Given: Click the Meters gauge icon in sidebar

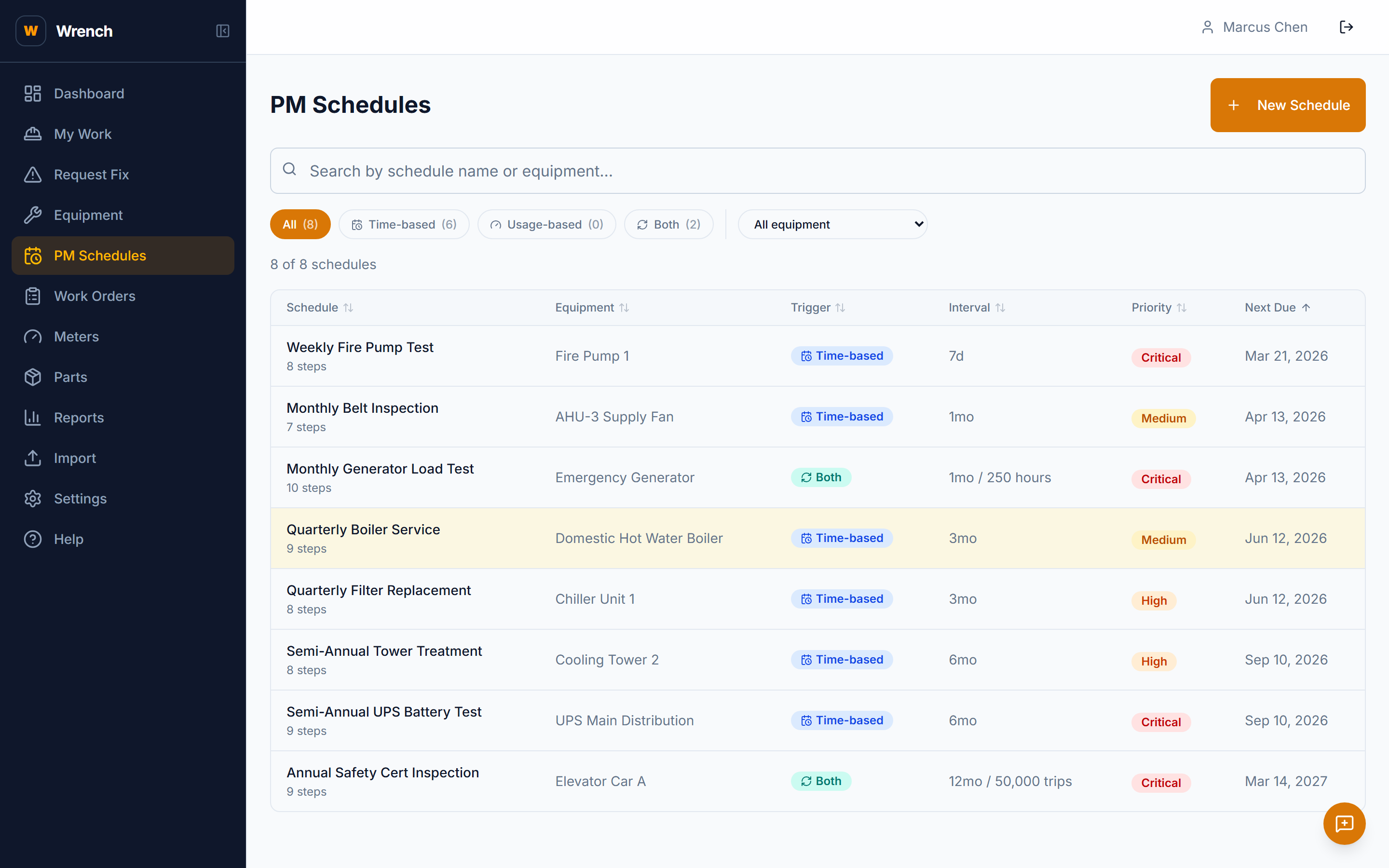Looking at the screenshot, I should [33, 337].
